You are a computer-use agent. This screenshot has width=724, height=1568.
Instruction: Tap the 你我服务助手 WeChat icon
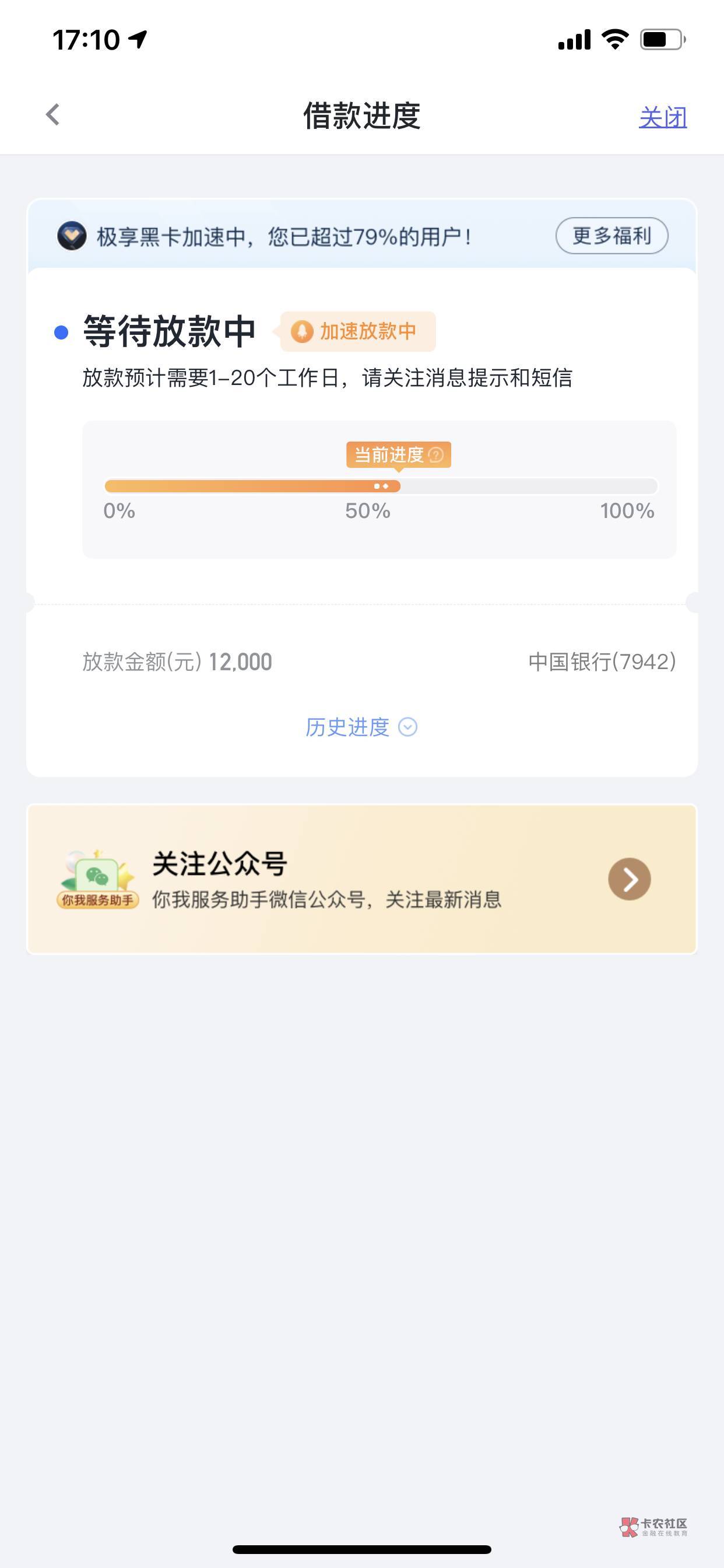click(x=97, y=878)
